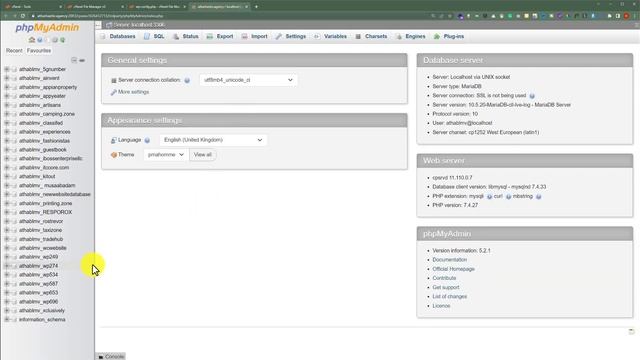Expand athablmv_RESPOROX database tree
The image size is (640, 360).
point(7,212)
